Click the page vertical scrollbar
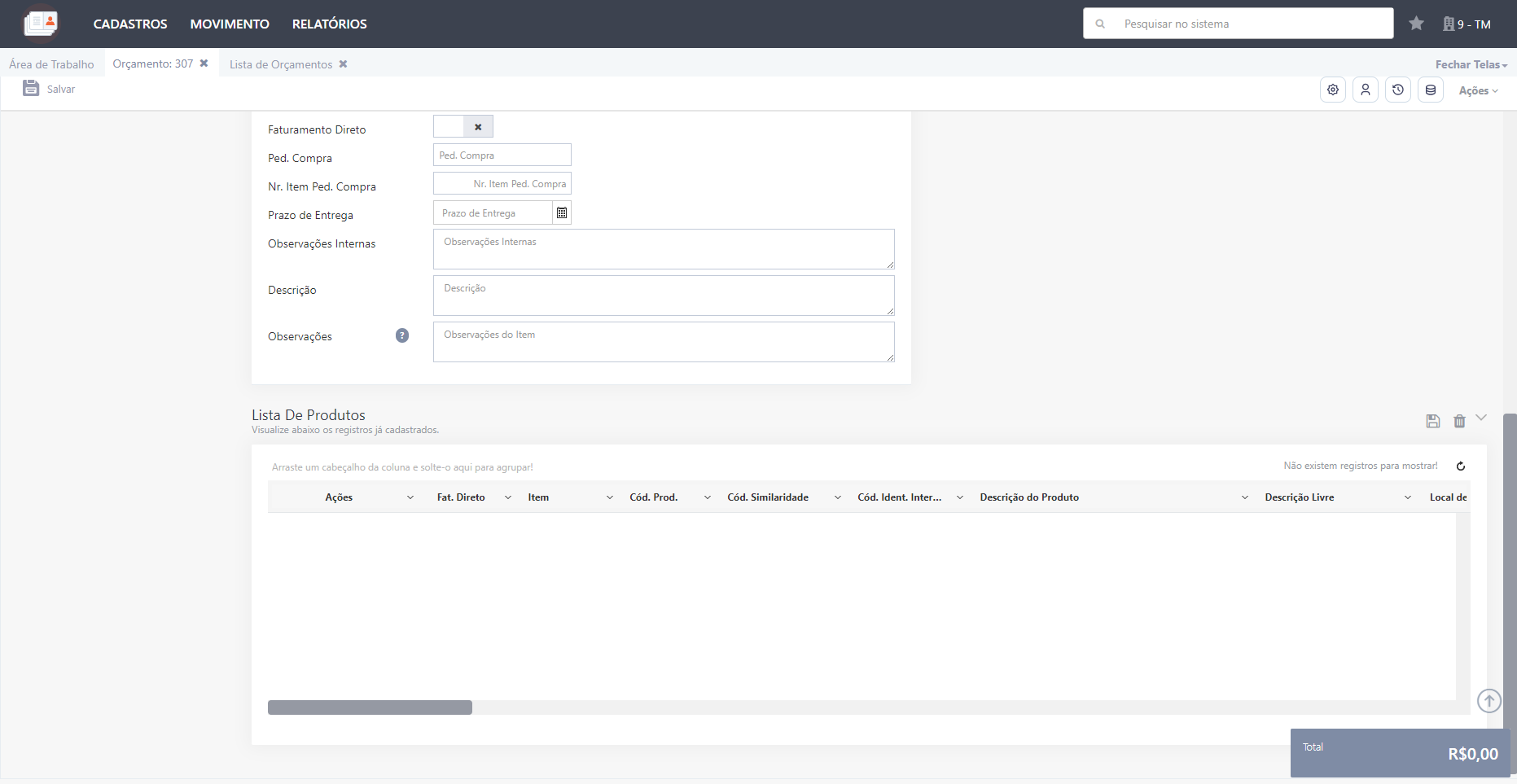 (1510, 594)
